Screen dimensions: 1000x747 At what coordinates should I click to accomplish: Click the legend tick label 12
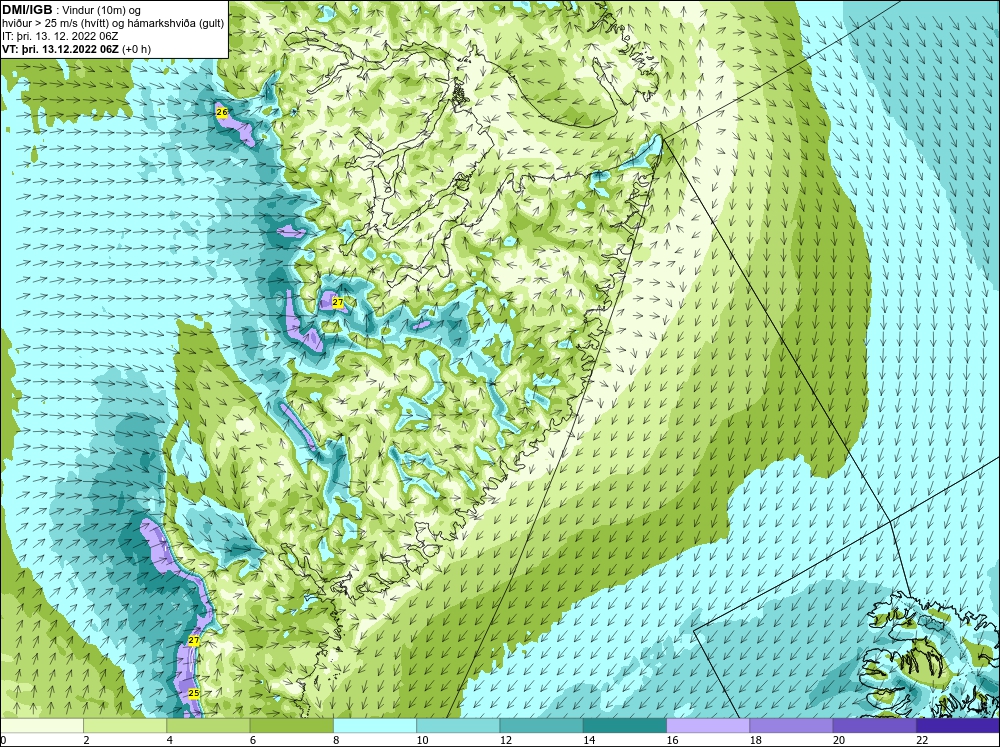coord(505,740)
